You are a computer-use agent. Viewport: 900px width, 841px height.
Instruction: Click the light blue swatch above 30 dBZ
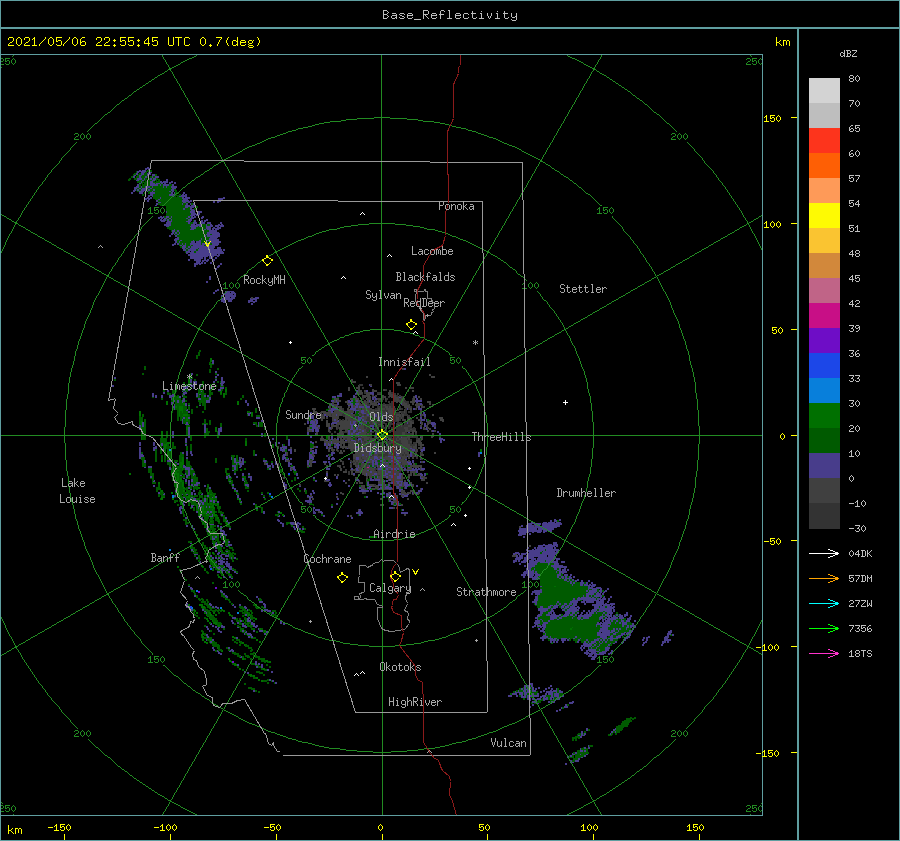[x=824, y=390]
